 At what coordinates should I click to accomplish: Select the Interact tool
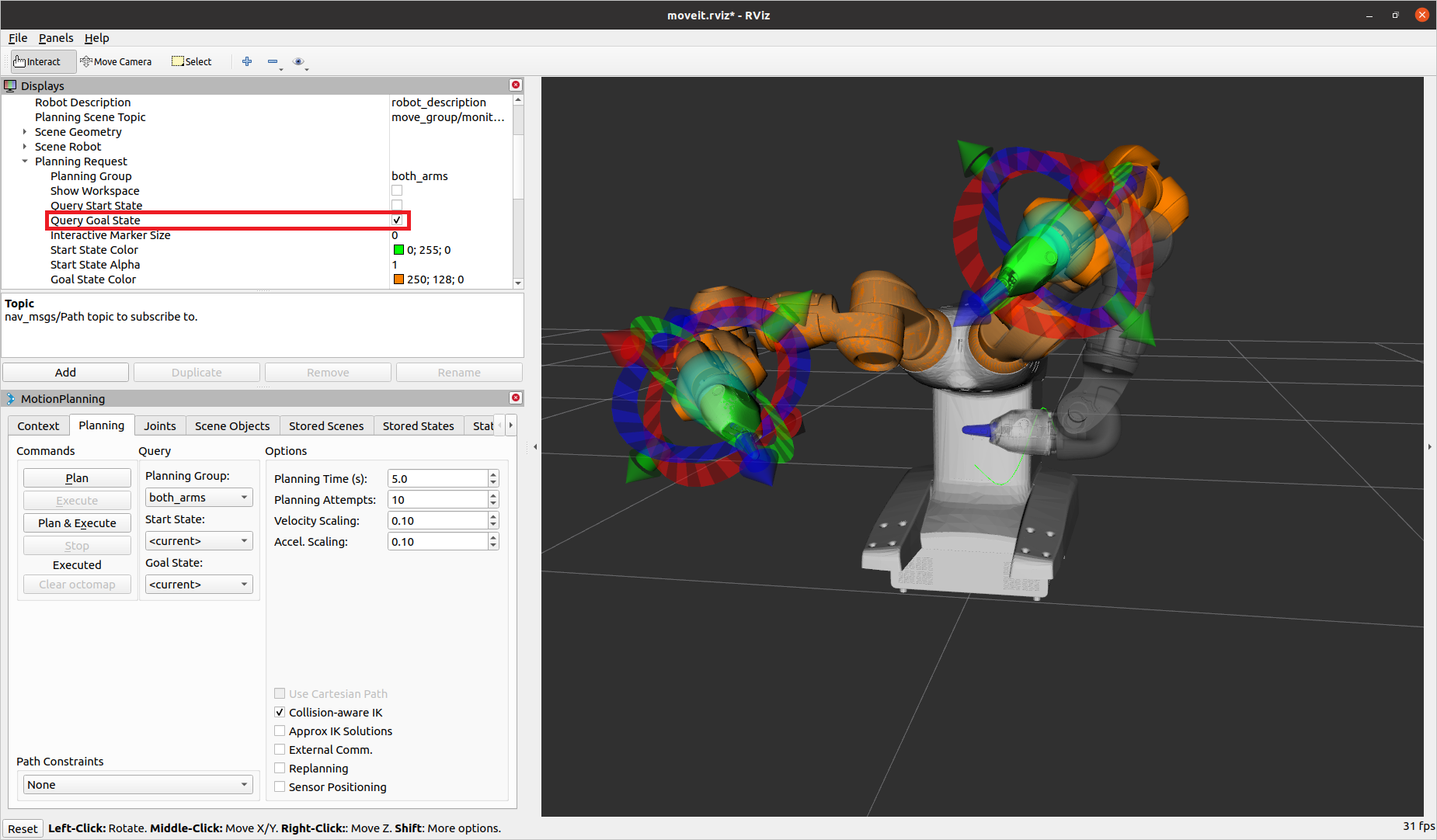click(x=38, y=62)
